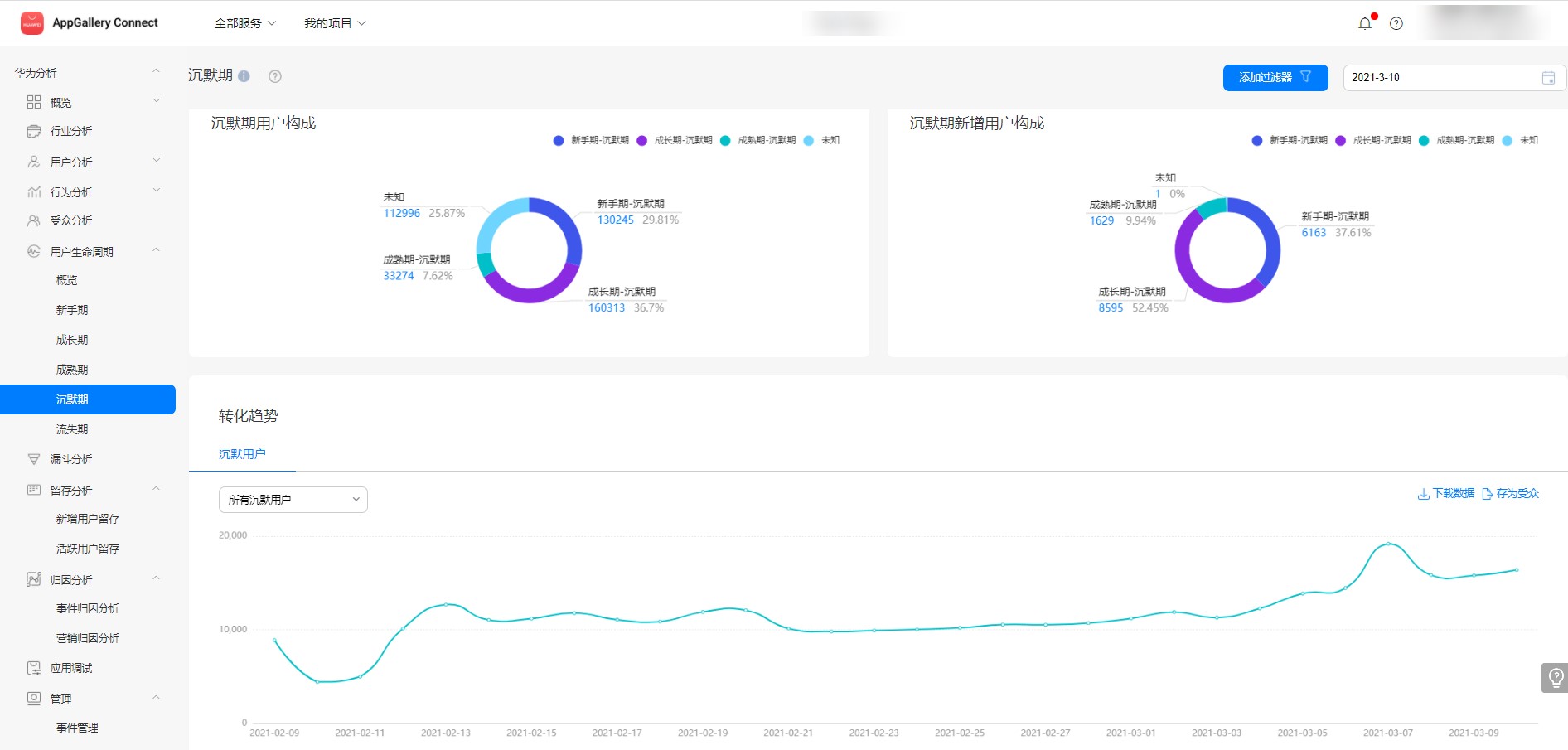Open the help question mark icon in header

click(1396, 23)
